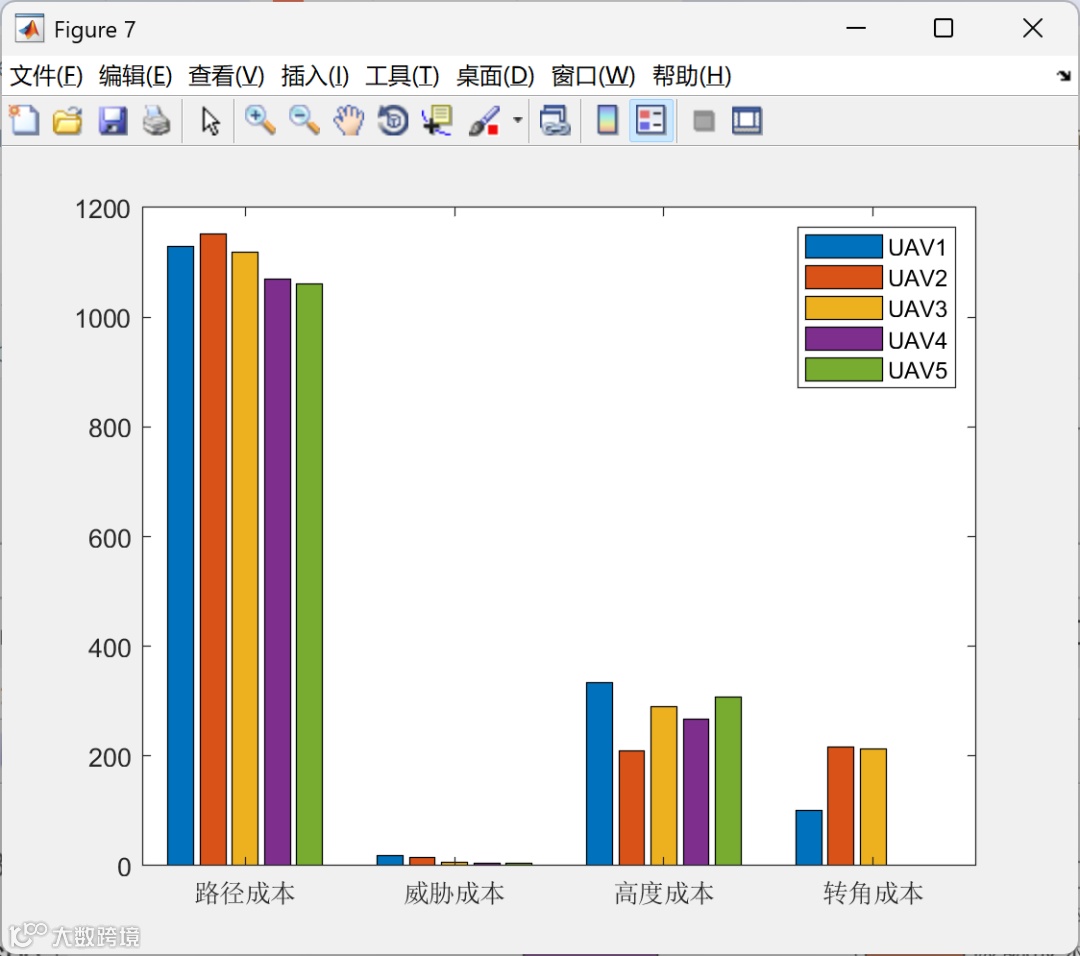Screen dimensions: 1080x956
Task: Toggle the Insert Colorbar button
Action: pyautogui.click(x=607, y=121)
